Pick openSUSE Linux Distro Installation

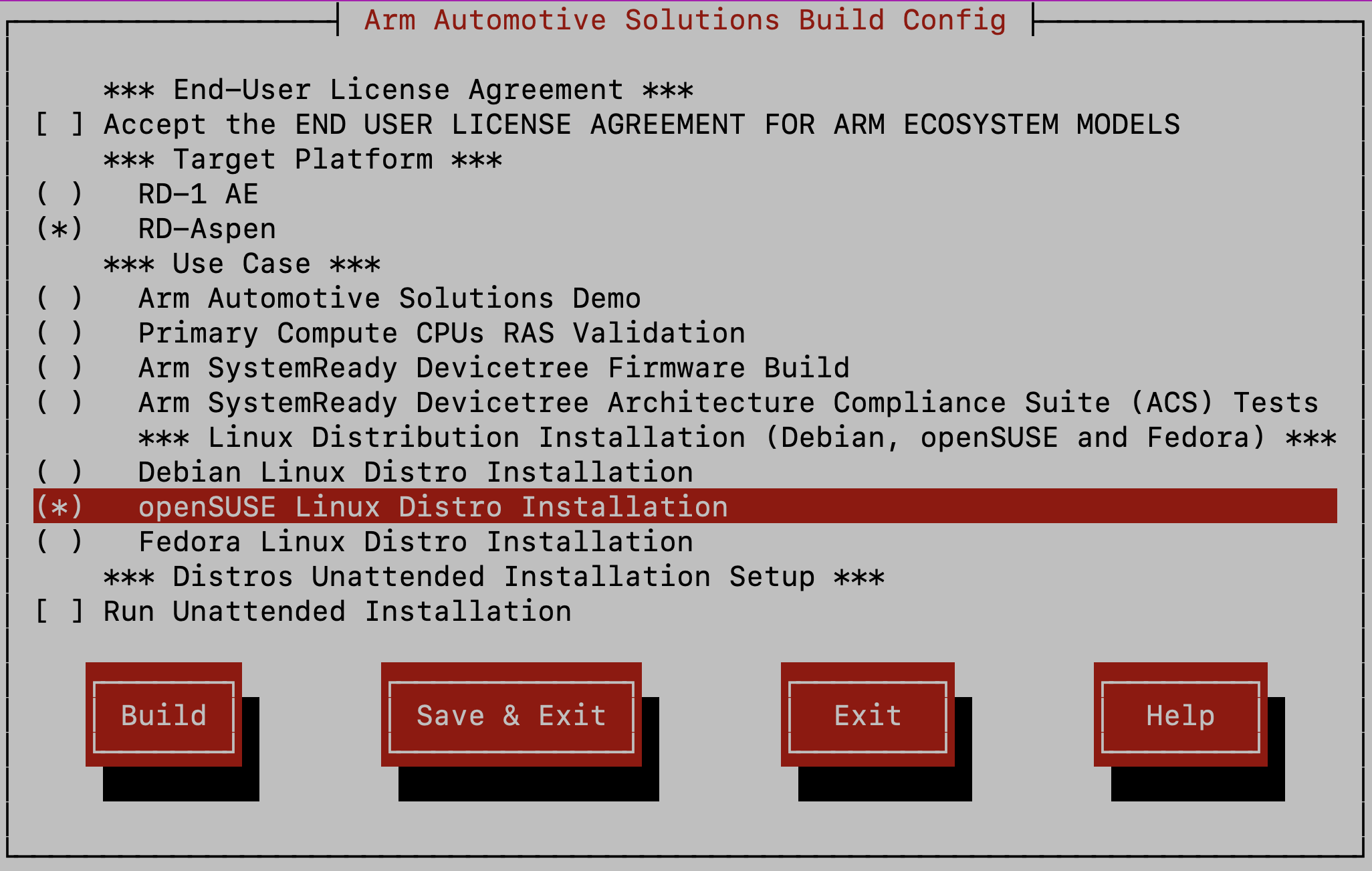pos(685,506)
